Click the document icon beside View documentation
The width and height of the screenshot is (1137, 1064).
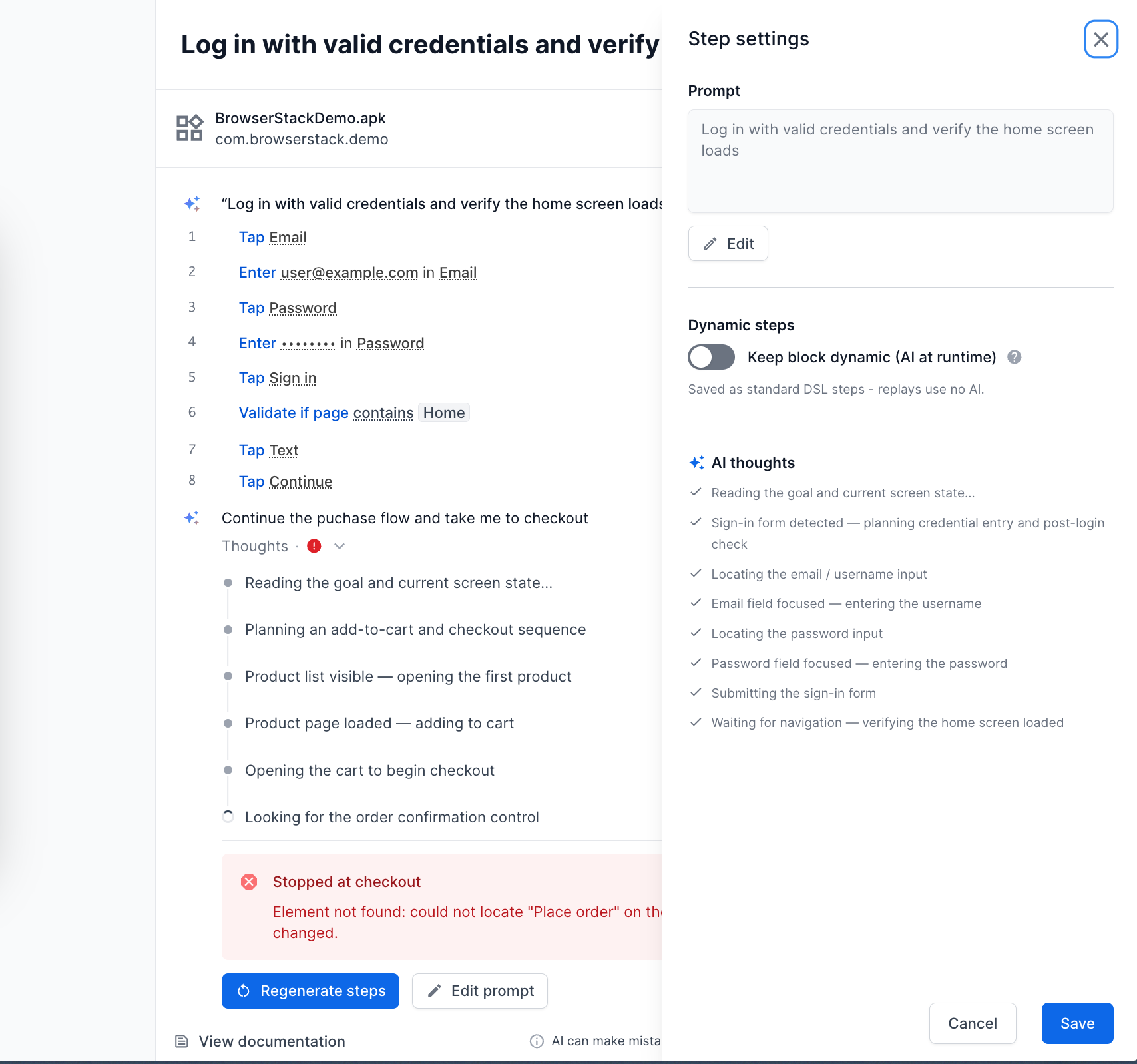(181, 1041)
